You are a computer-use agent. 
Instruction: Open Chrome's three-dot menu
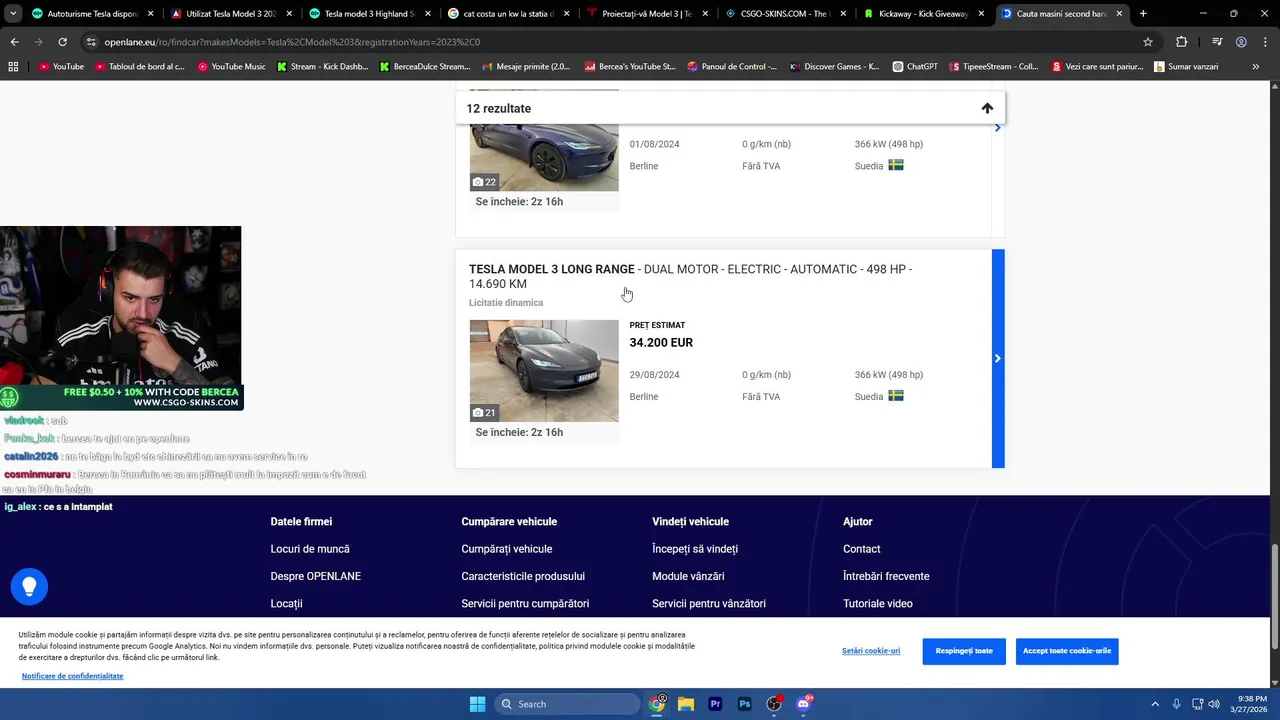click(x=1265, y=42)
